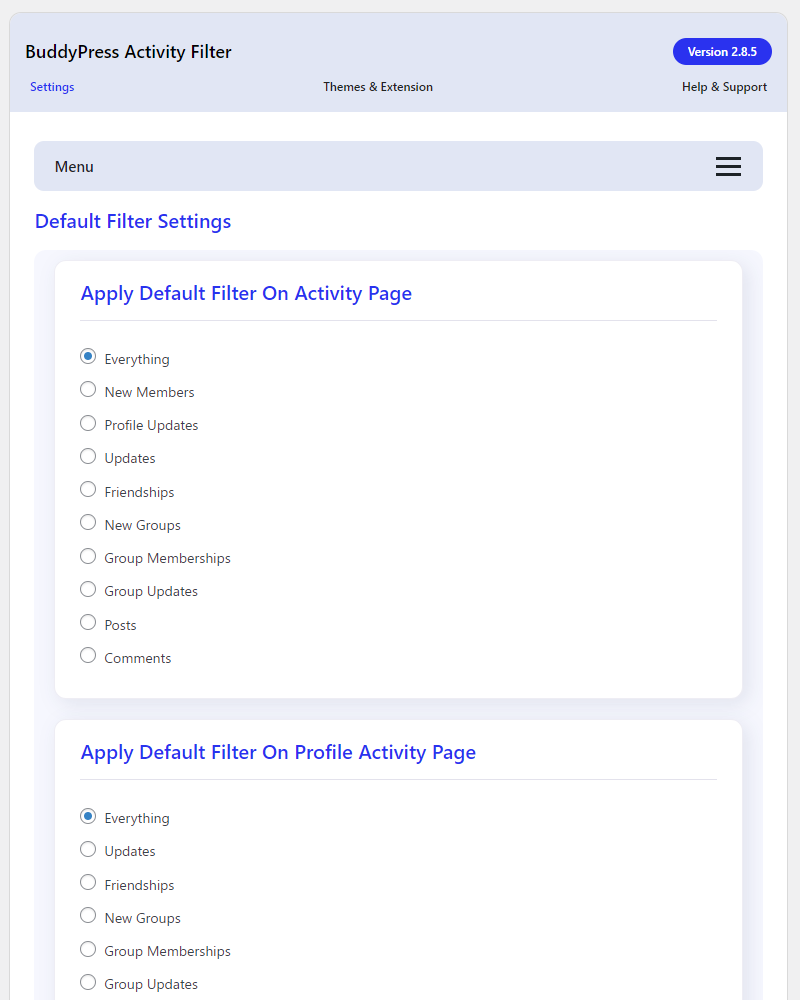This screenshot has width=800, height=1000.
Task: Choose New Groups under Profile Activity Page
Action: (88, 916)
